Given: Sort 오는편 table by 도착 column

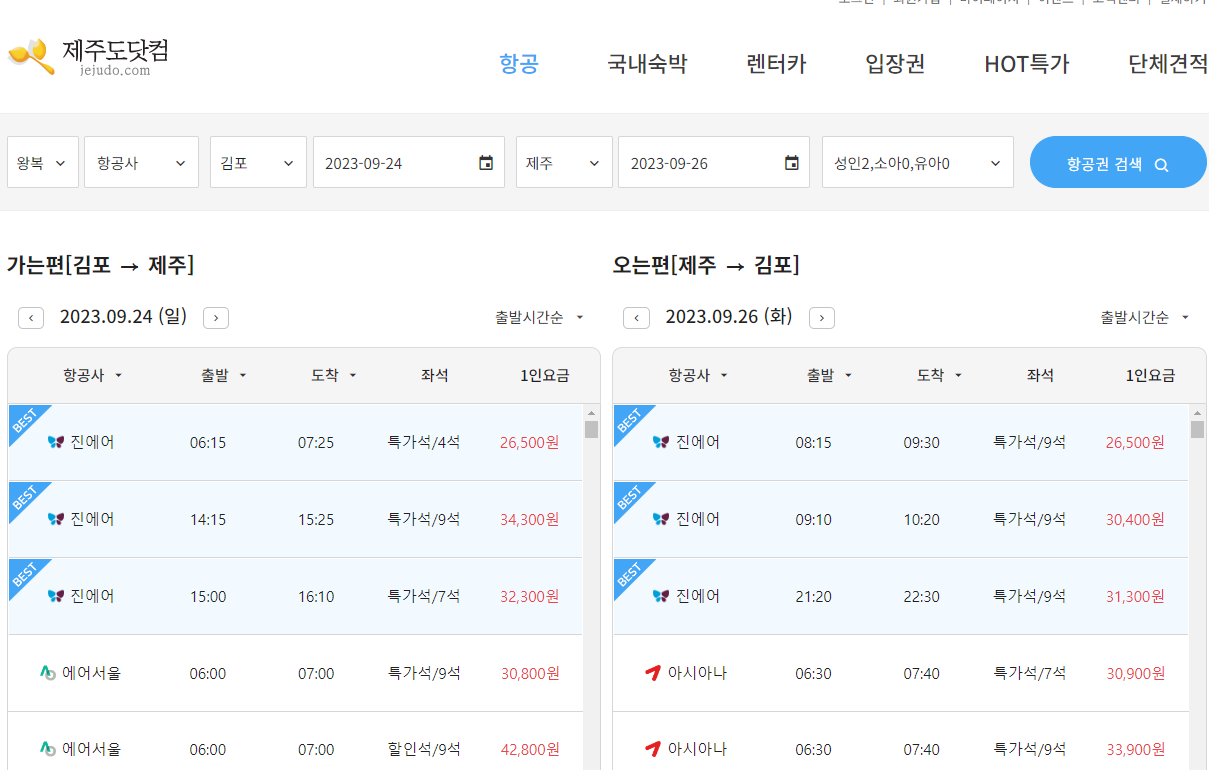Looking at the screenshot, I should tap(940, 375).
